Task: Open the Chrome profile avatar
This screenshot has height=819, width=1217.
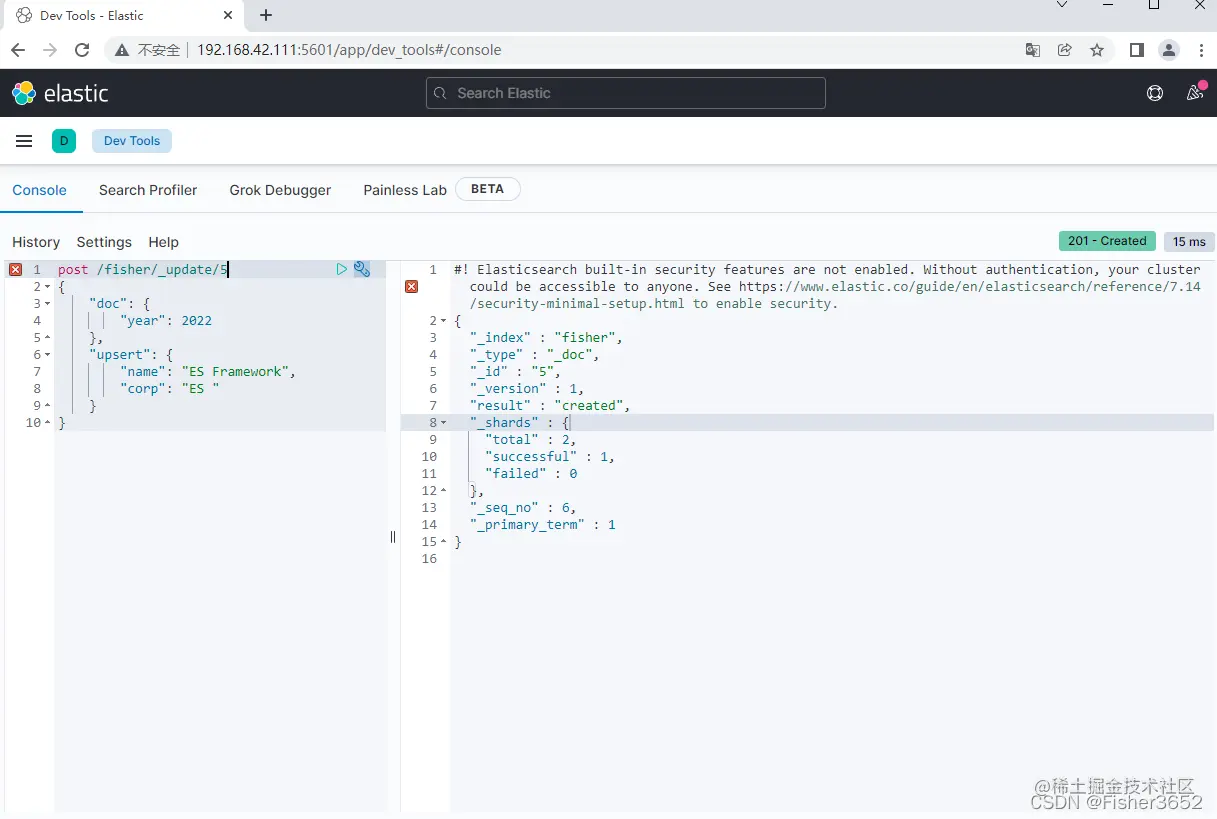Action: click(x=1169, y=50)
